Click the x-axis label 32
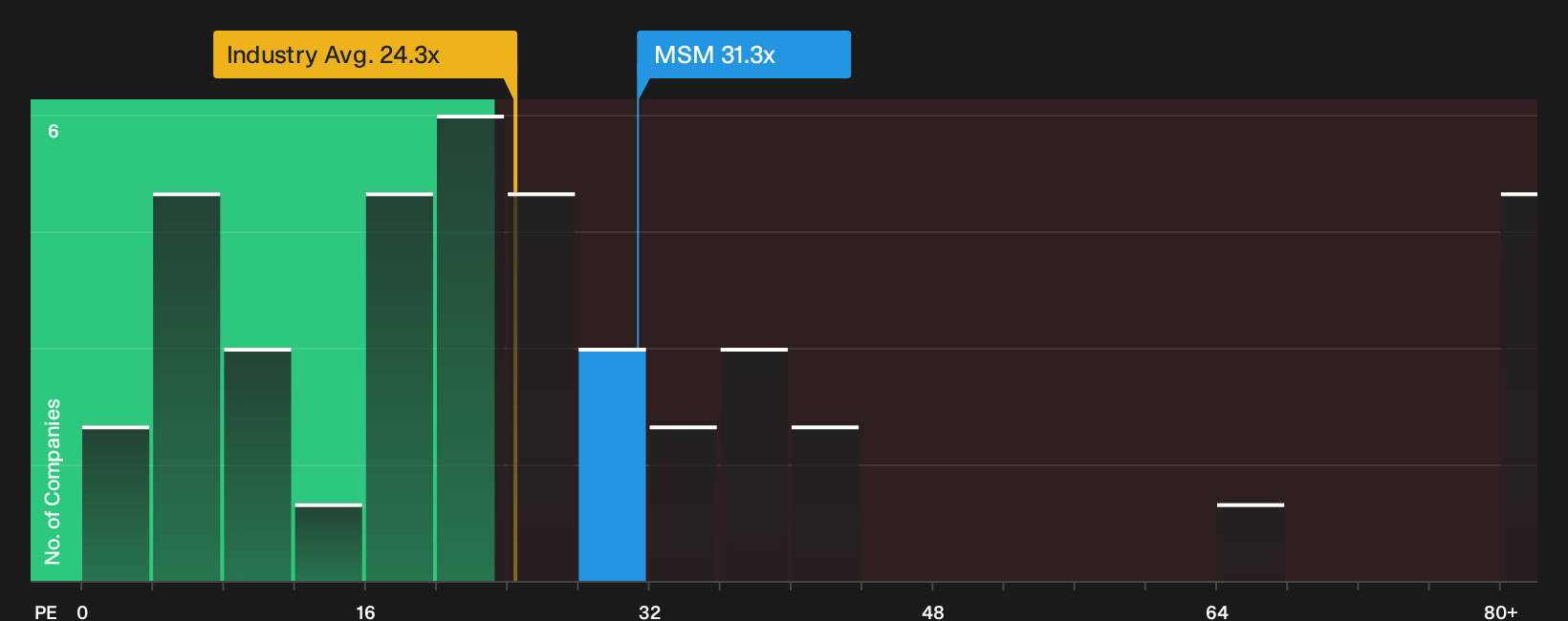The width and height of the screenshot is (1568, 621). 650,611
